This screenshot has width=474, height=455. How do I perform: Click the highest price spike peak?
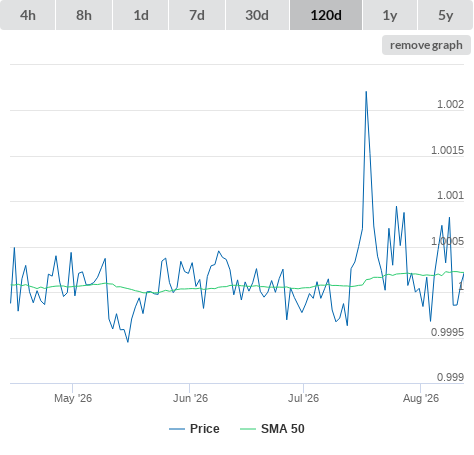[366, 92]
